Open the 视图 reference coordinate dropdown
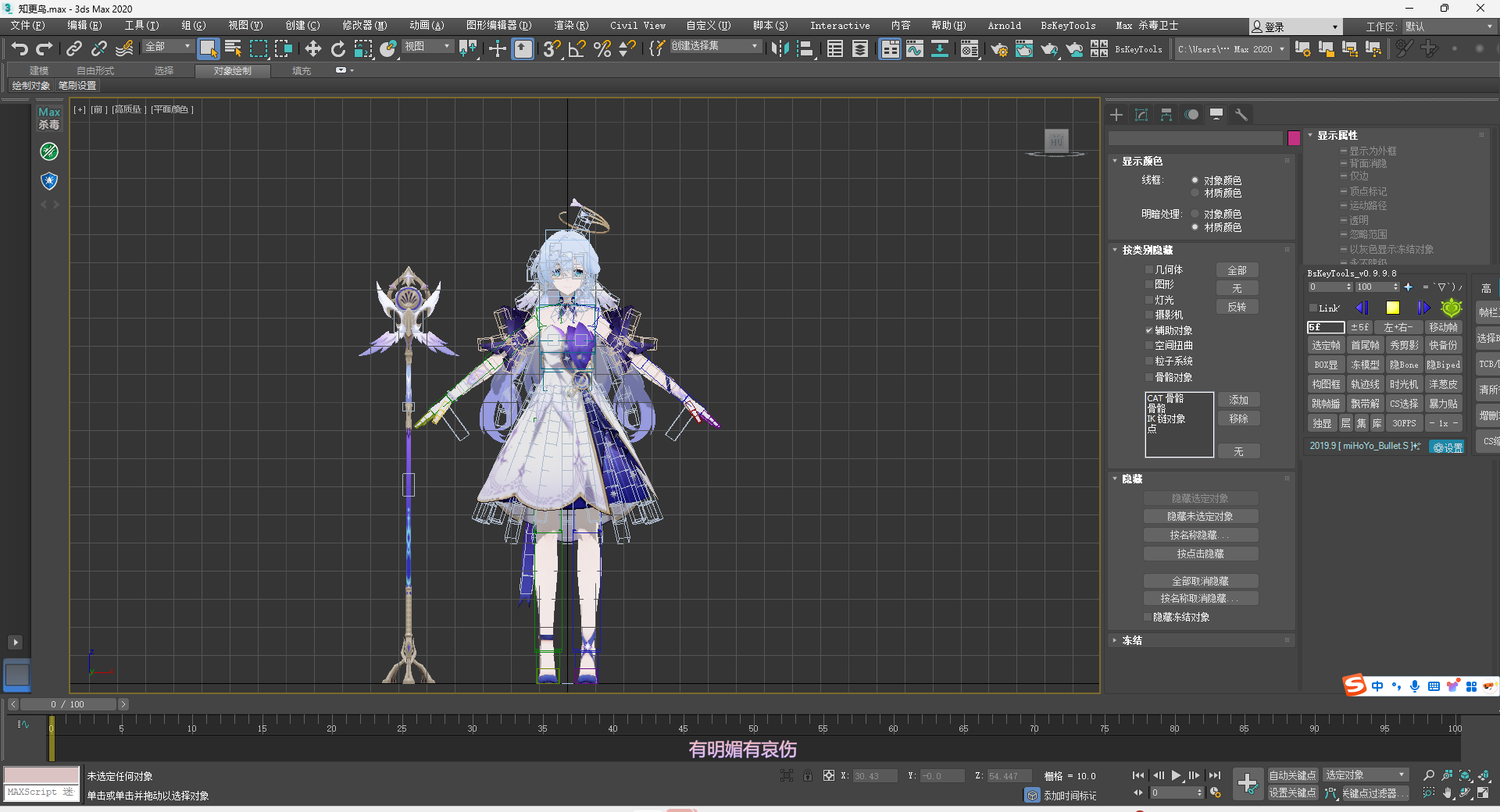The image size is (1500, 812). (427, 47)
